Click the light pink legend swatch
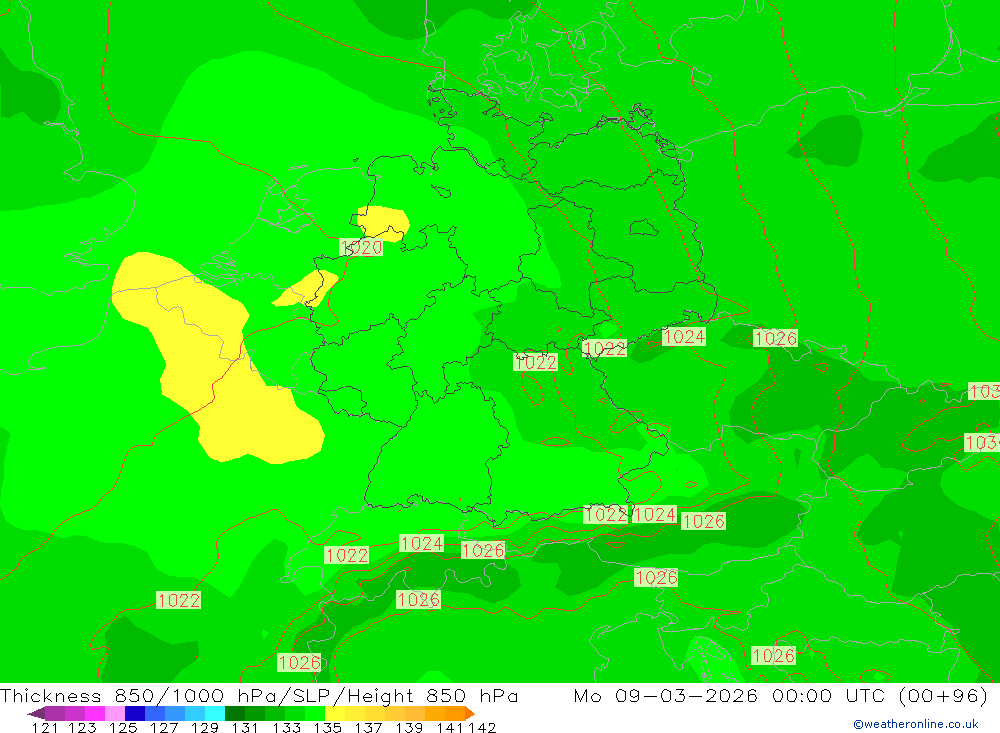 point(115,713)
